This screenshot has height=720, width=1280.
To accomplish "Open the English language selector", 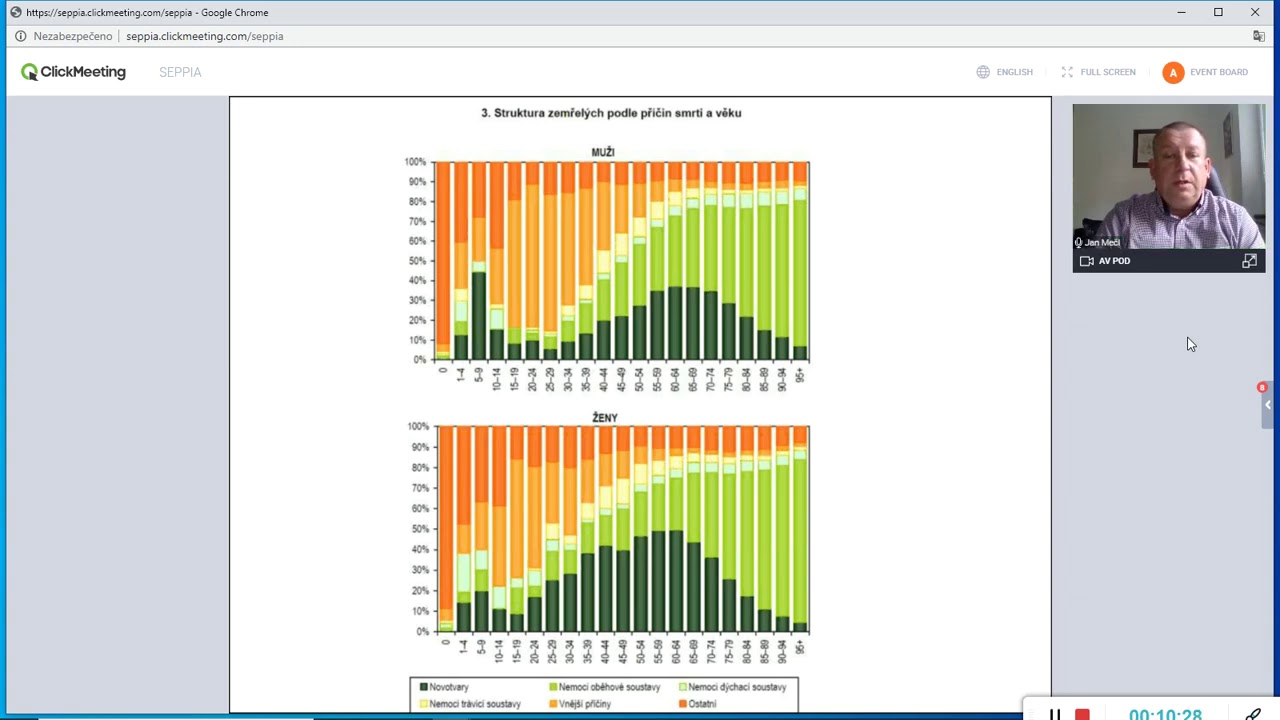I will pyautogui.click(x=1005, y=72).
